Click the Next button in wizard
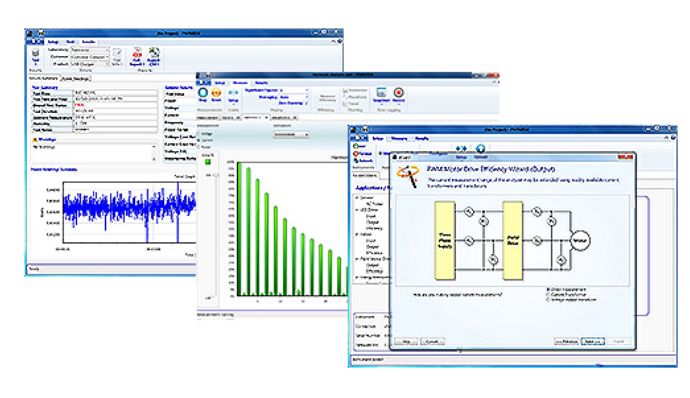690x398 pixels. tap(593, 341)
